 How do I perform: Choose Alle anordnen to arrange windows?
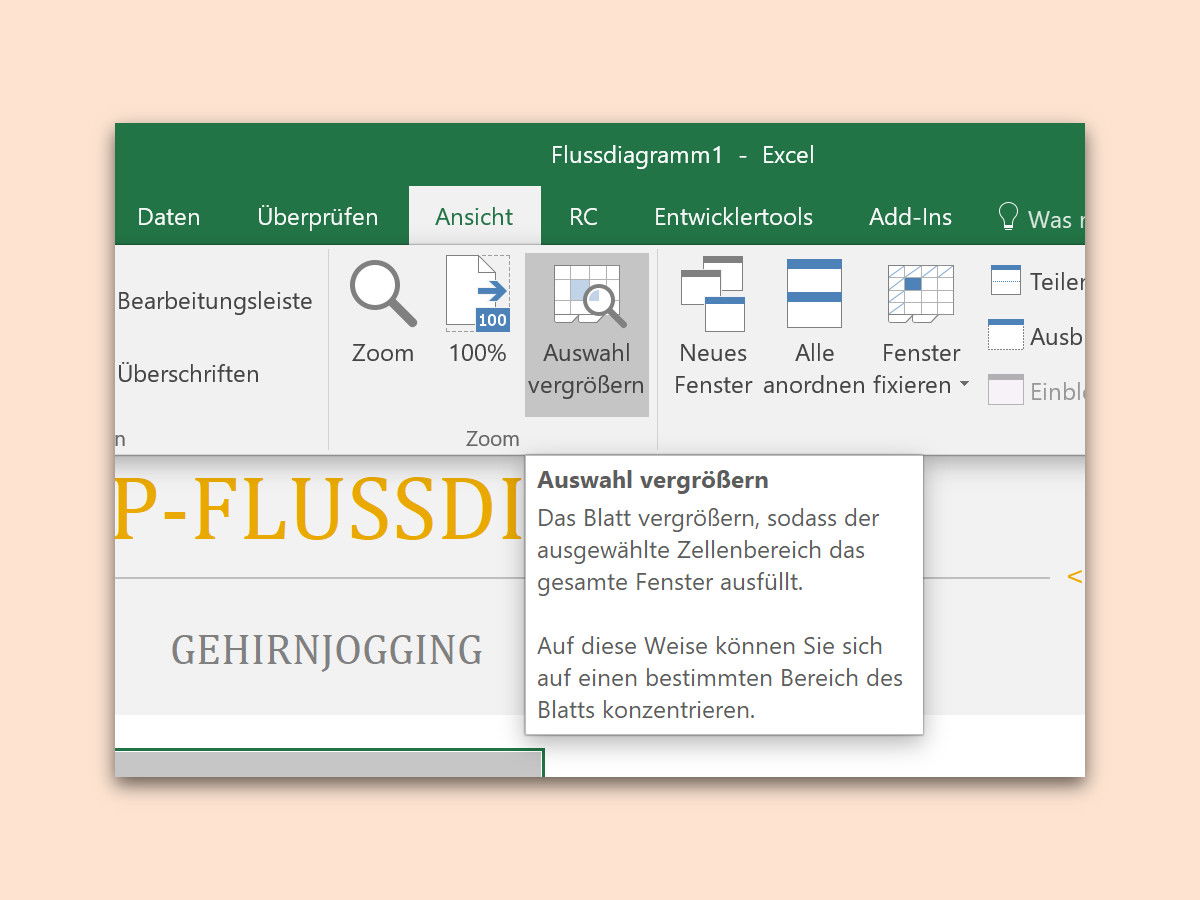814,293
